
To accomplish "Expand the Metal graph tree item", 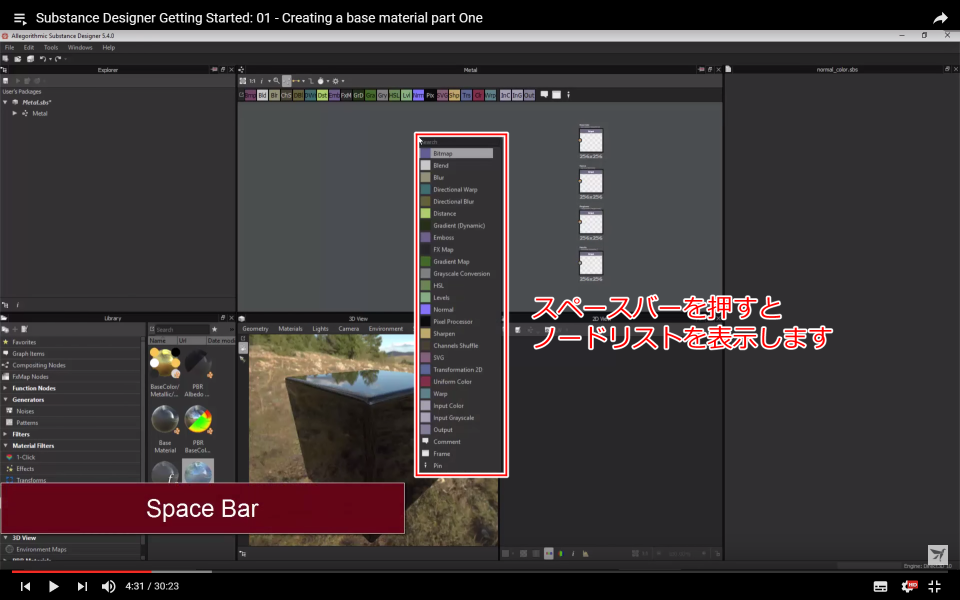I will [x=15, y=113].
